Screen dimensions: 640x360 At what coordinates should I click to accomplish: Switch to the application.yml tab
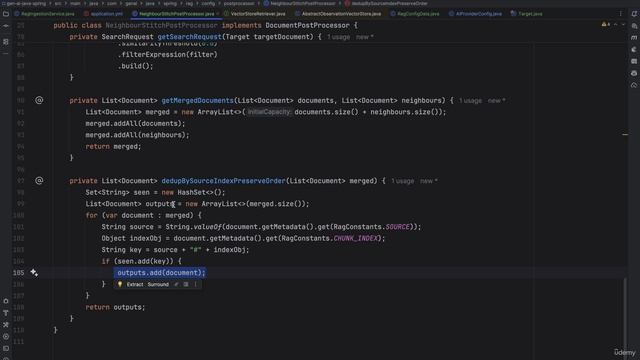point(104,14)
